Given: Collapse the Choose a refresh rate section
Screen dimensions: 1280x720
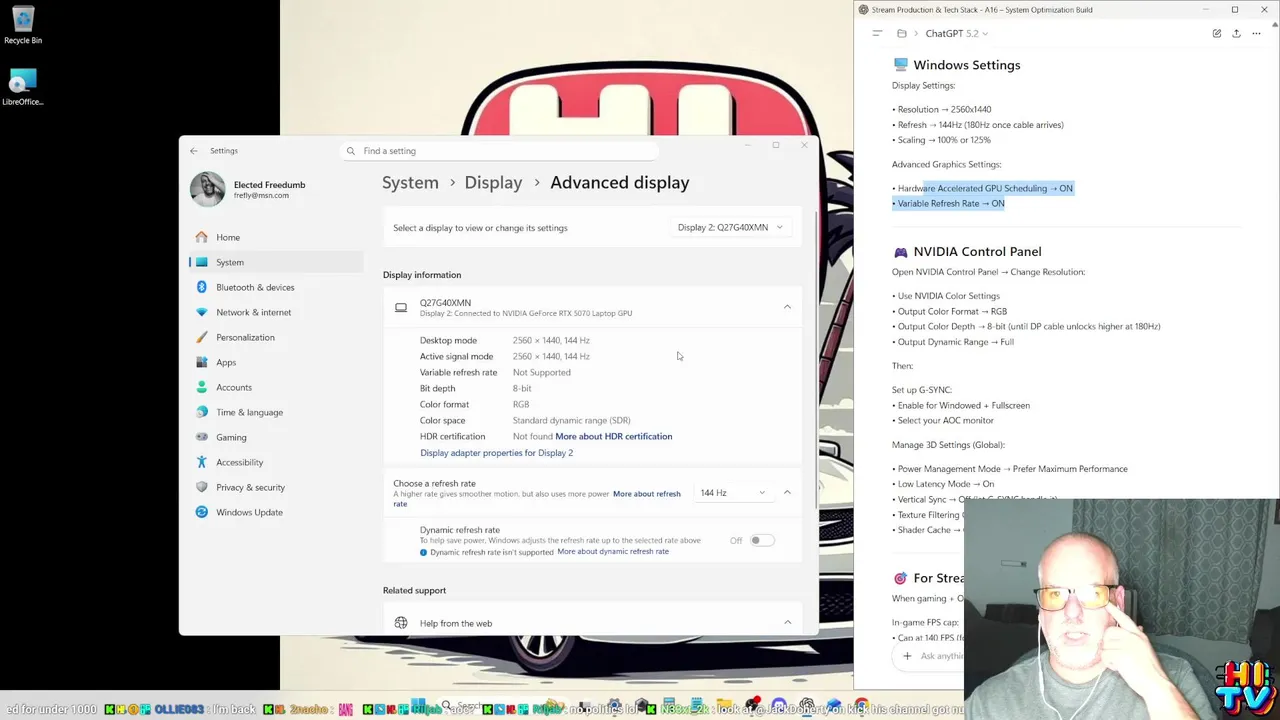Looking at the screenshot, I should pos(787,493).
